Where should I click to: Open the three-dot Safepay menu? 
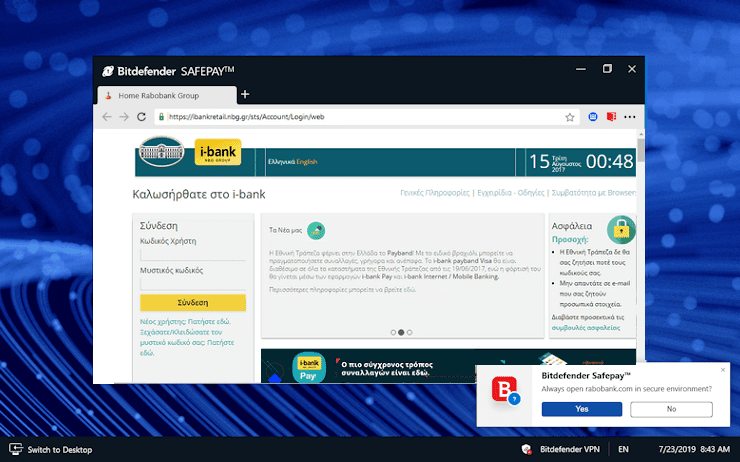click(x=630, y=117)
